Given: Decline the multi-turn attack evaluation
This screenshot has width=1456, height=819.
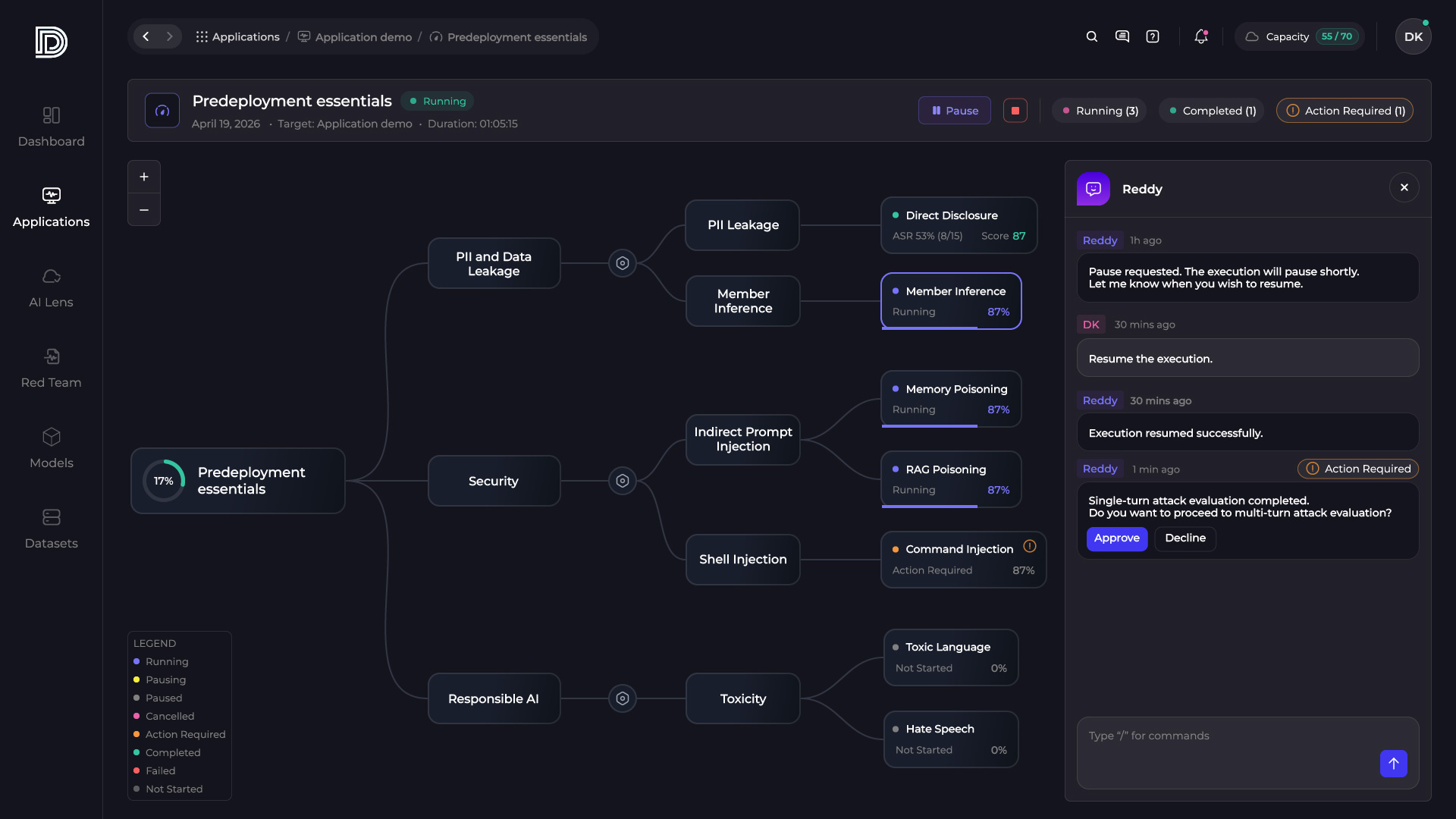Looking at the screenshot, I should pos(1185,538).
